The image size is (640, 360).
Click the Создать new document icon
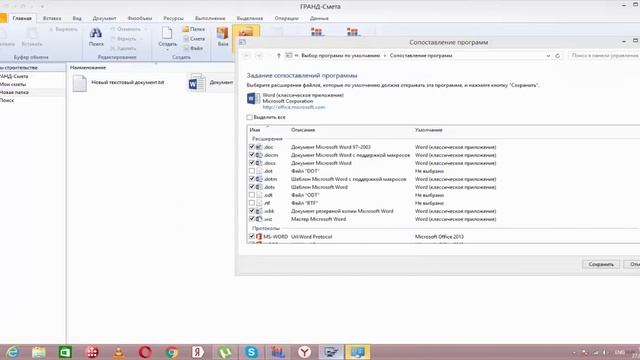tap(167, 33)
